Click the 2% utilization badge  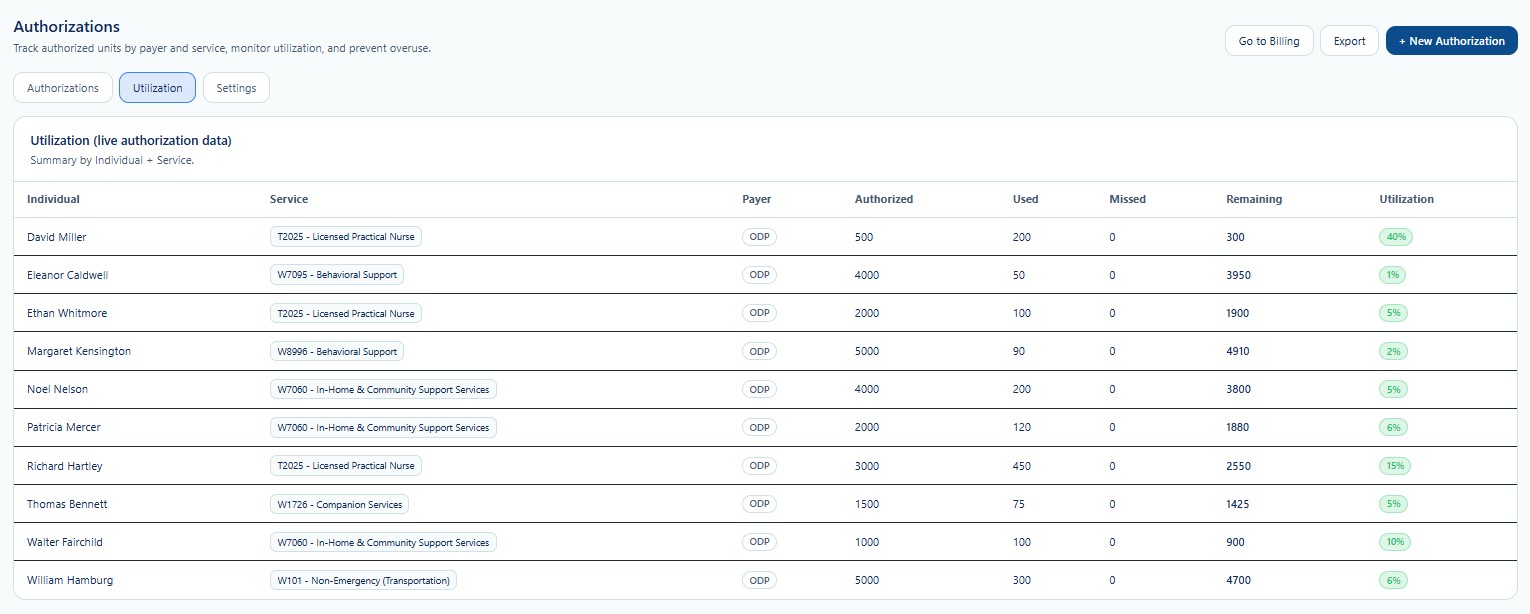(1394, 351)
